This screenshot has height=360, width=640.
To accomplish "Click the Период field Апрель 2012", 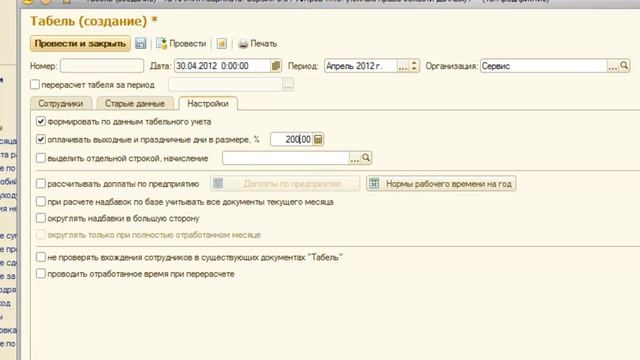I will (x=361, y=66).
